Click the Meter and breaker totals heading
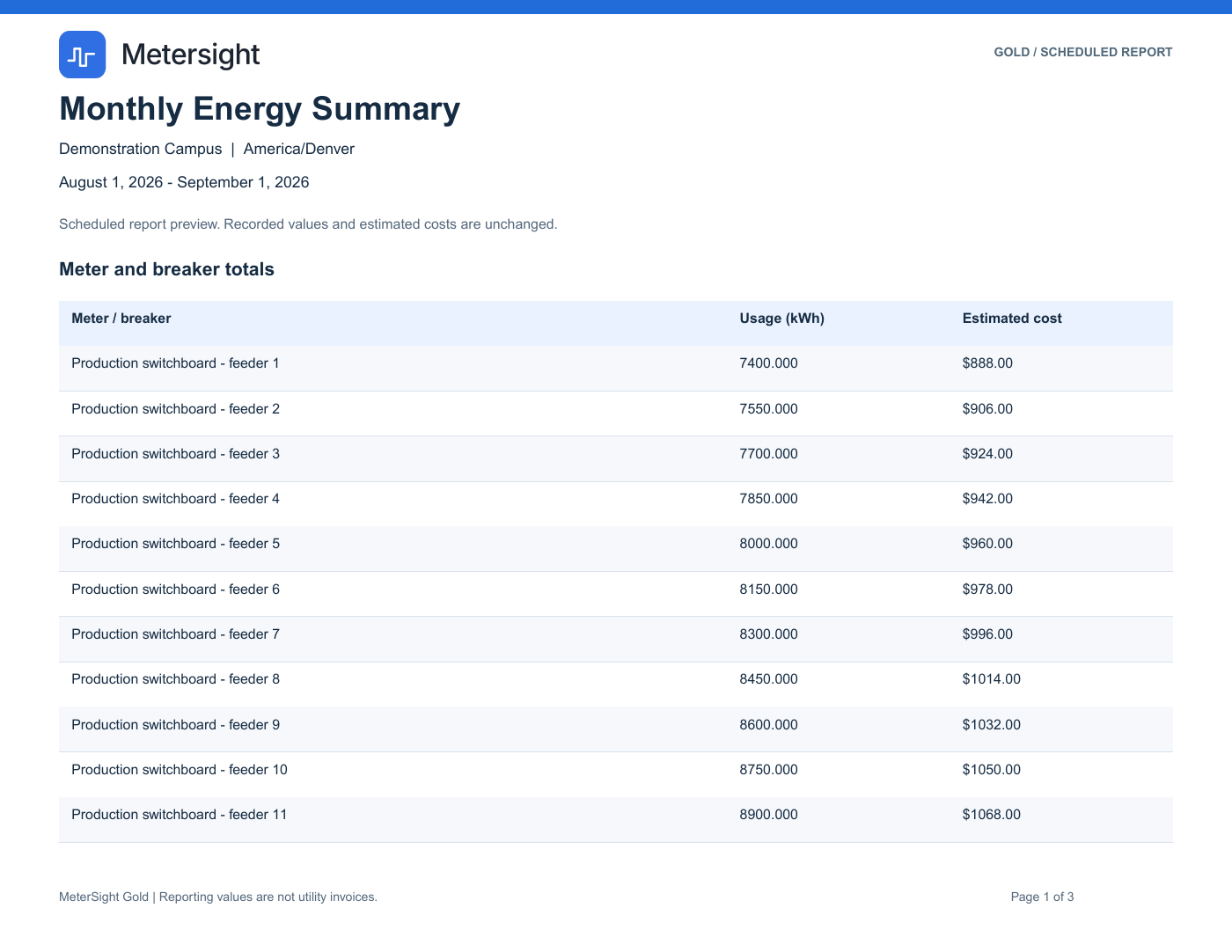This screenshot has width=1232, height=952. coord(166,269)
